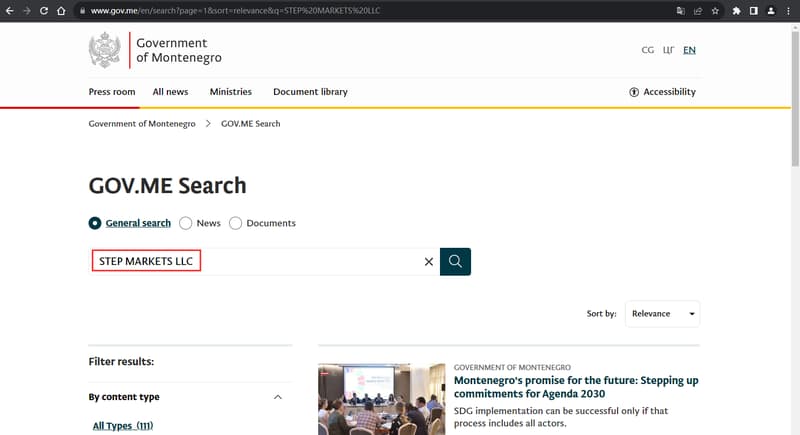800x435 pixels.
Task: Click the Filter results heading
Action: coord(121,362)
